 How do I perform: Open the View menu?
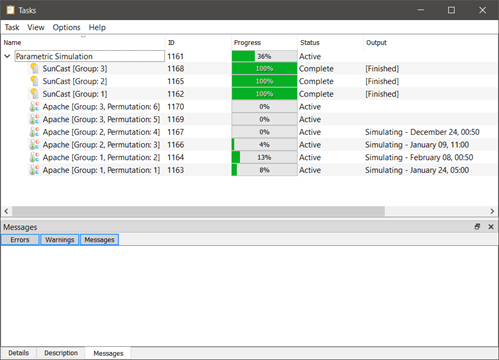click(x=36, y=27)
